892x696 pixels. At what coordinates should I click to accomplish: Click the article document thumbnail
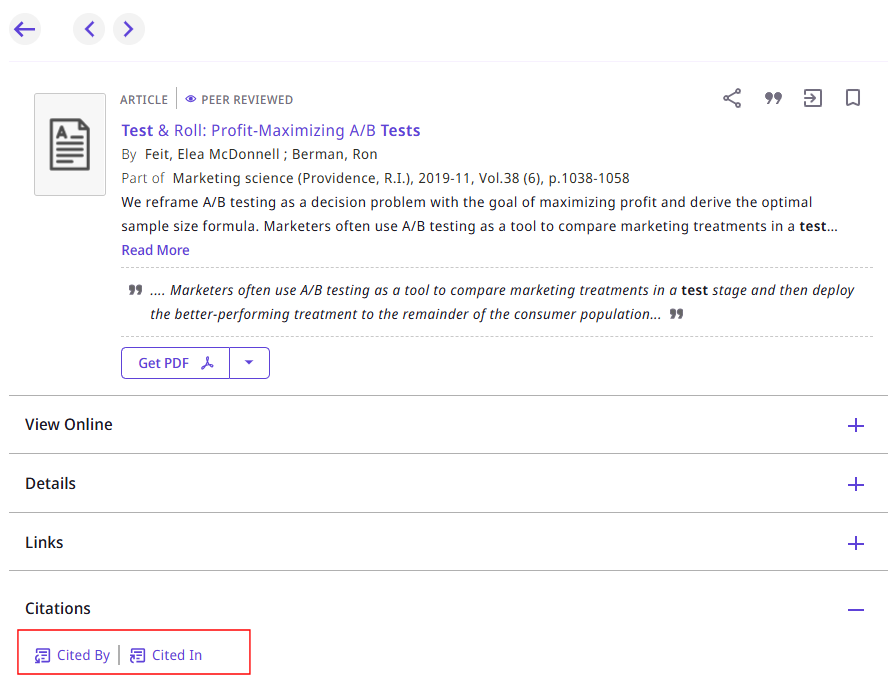pos(70,144)
